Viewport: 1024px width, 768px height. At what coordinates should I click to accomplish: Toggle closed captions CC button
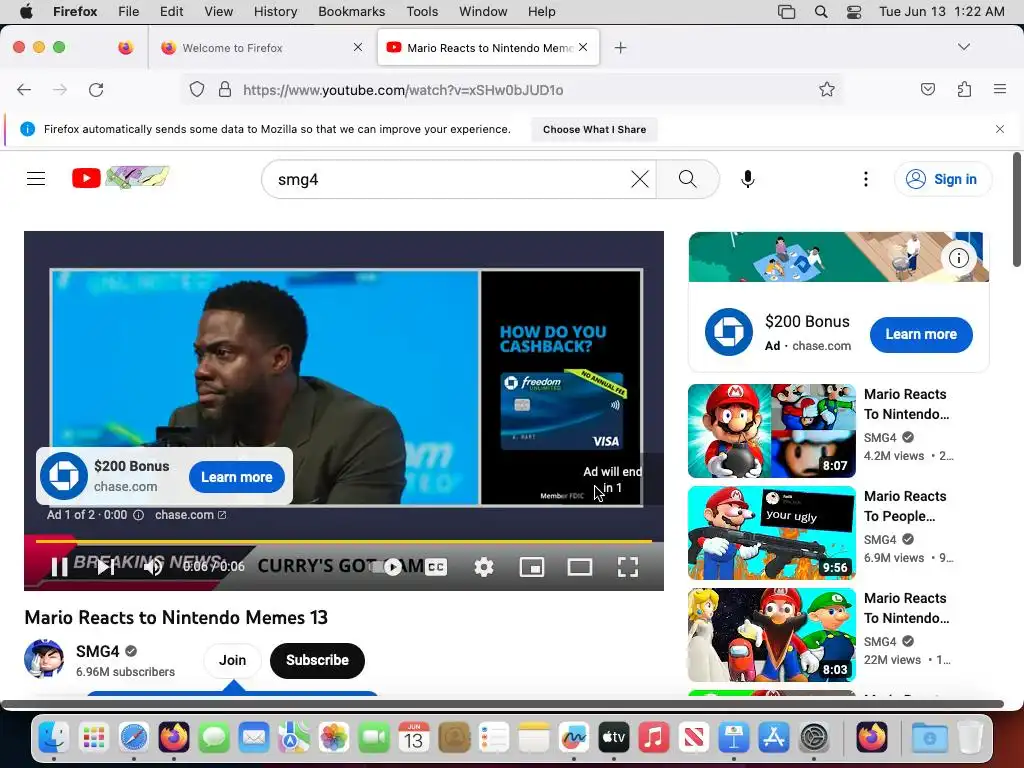pyautogui.click(x=436, y=567)
